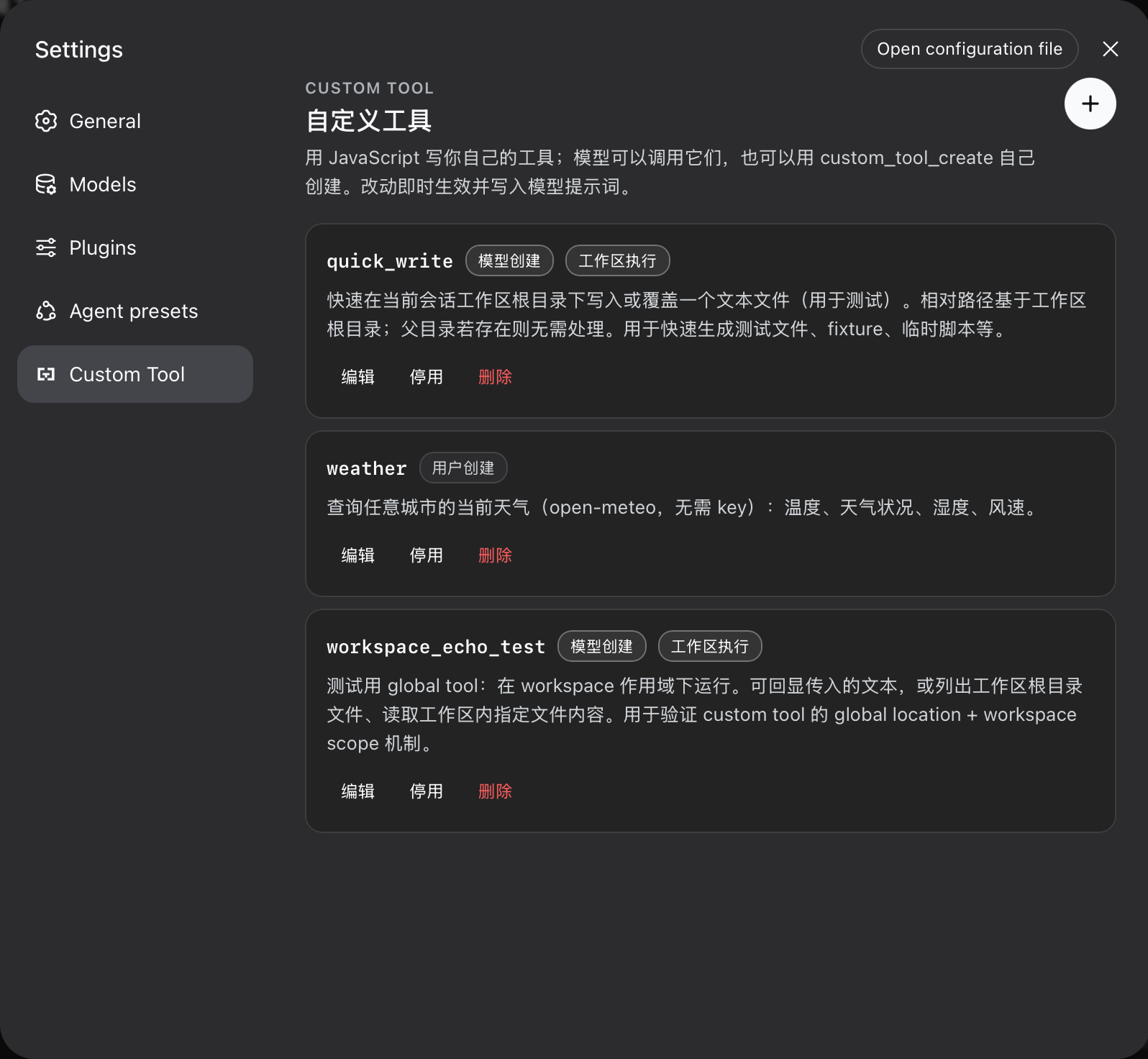Viewport: 1148px width, 1059px height.
Task: Click the Models database icon
Action: [x=46, y=184]
